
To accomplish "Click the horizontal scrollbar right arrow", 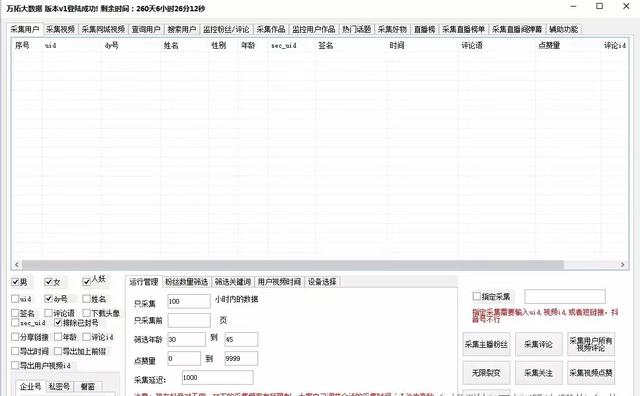I will click(x=622, y=265).
